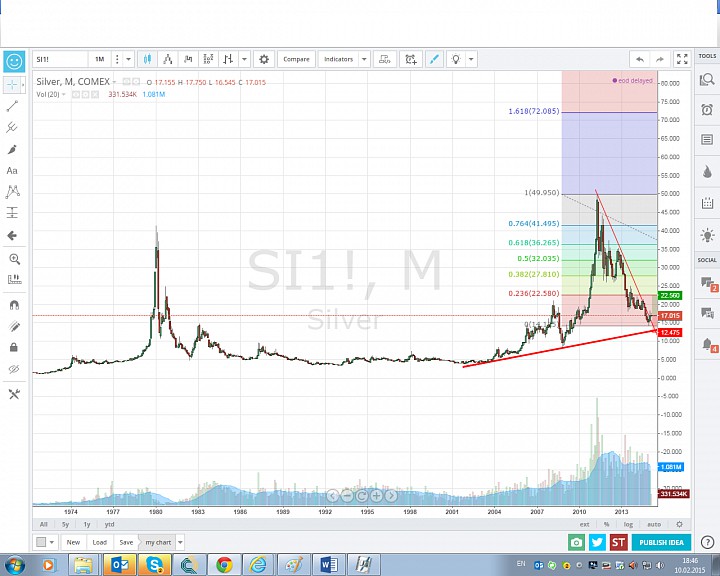Expand the ideas lightbulb dropdown arrow
Image resolution: width=720 pixels, height=576 pixels.
[471, 59]
